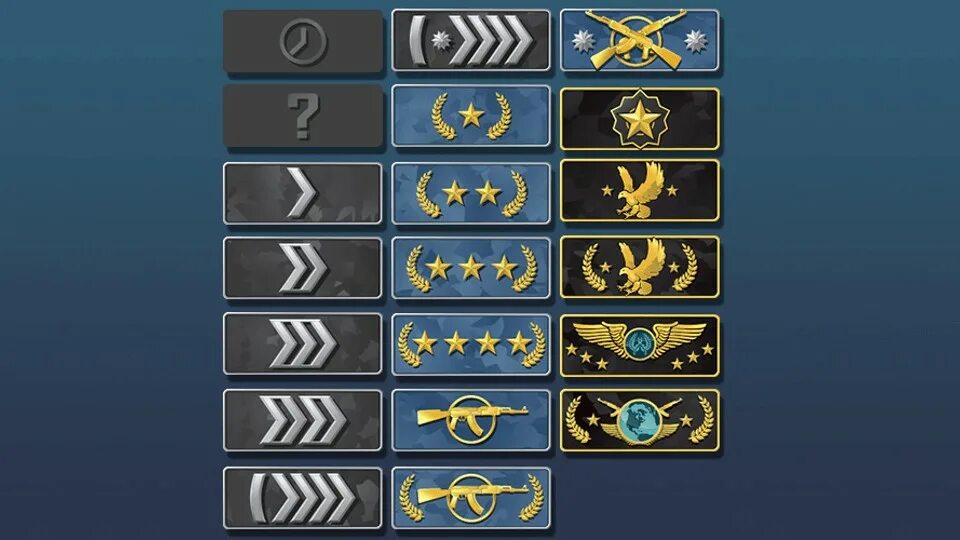Image resolution: width=960 pixels, height=540 pixels.
Task: Select the Gold Nova one-star badge
Action: pos(471,116)
